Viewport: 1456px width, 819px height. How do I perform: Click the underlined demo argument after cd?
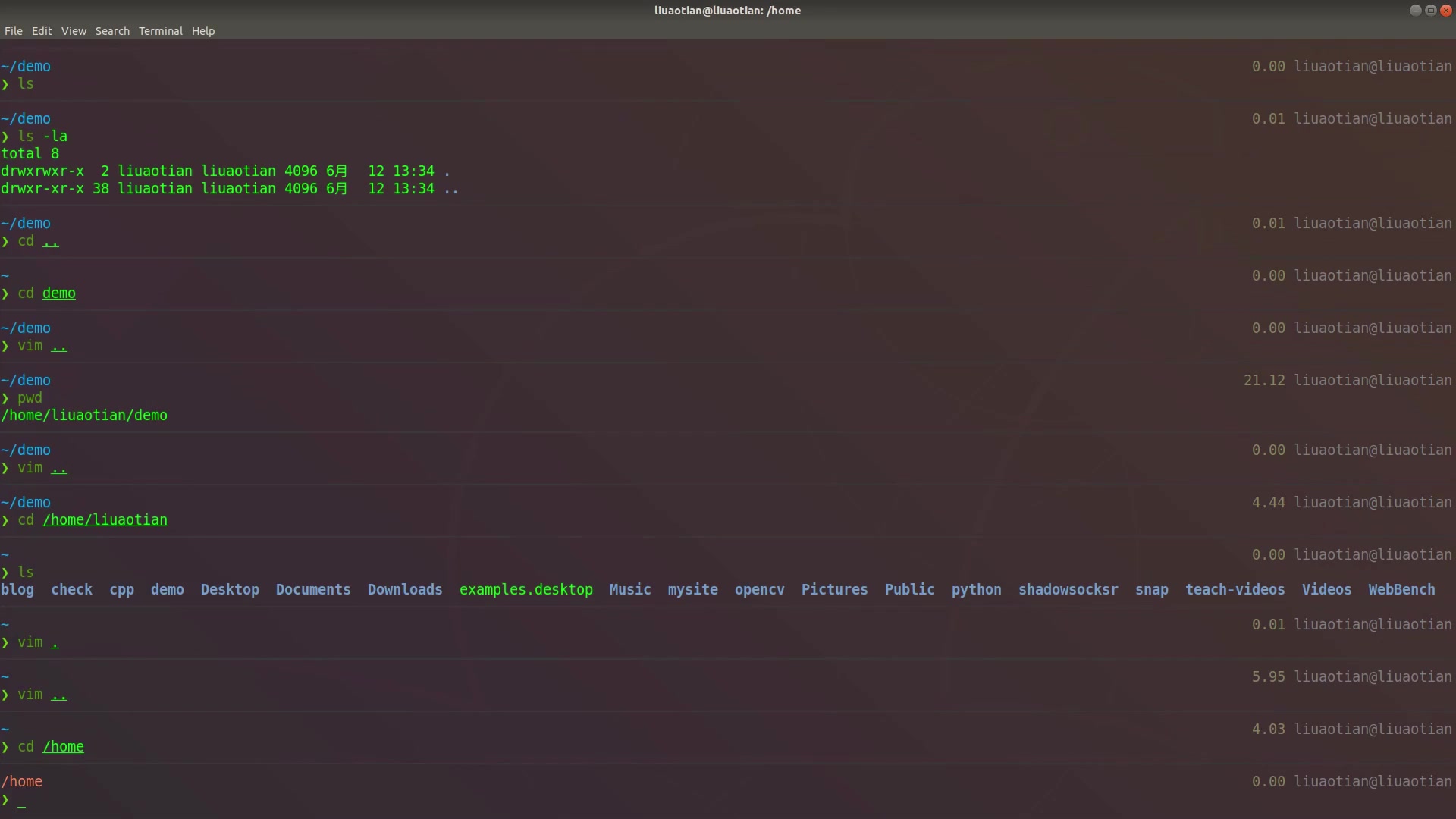click(58, 293)
